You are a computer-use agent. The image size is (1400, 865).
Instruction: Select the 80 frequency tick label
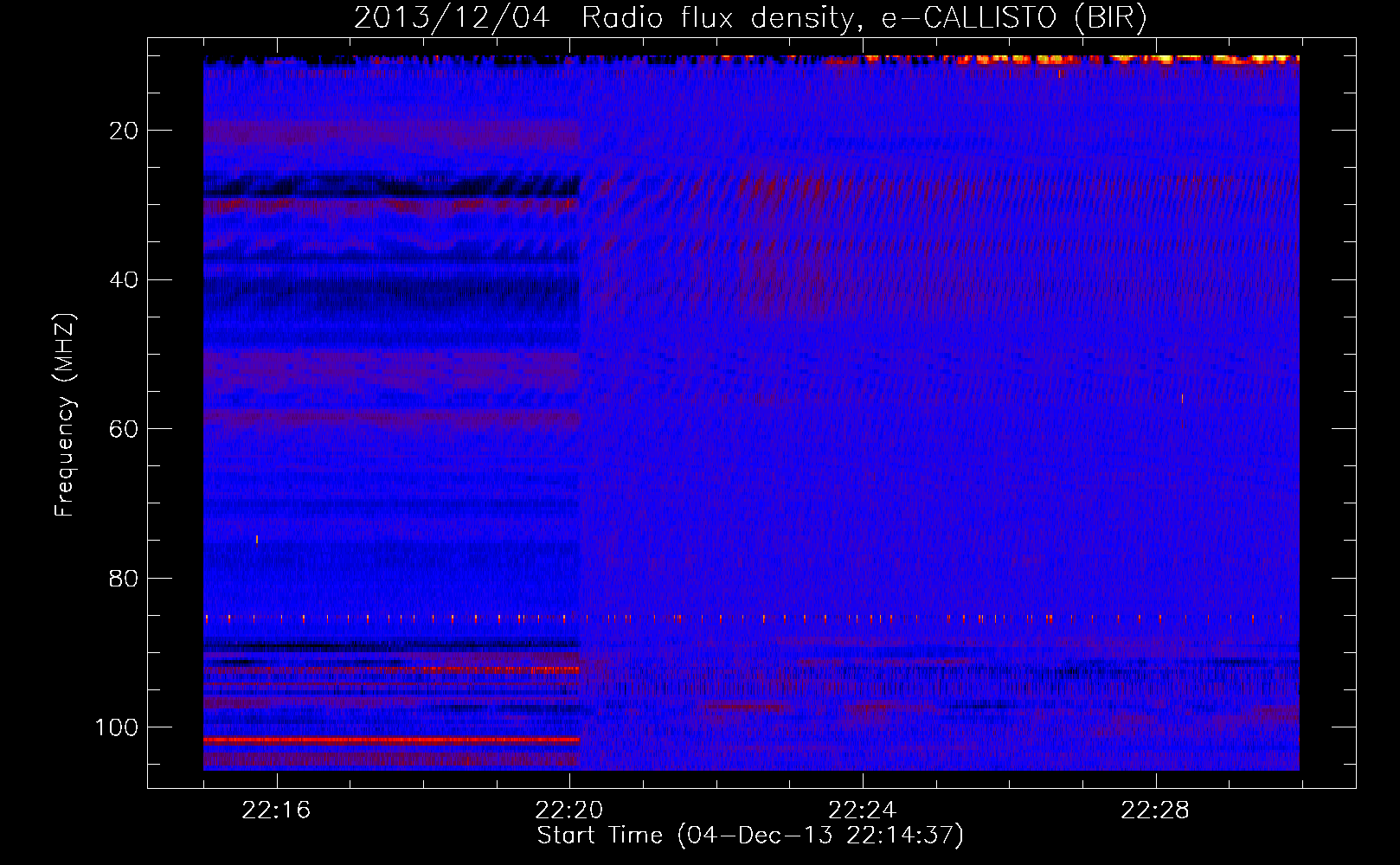click(x=124, y=578)
